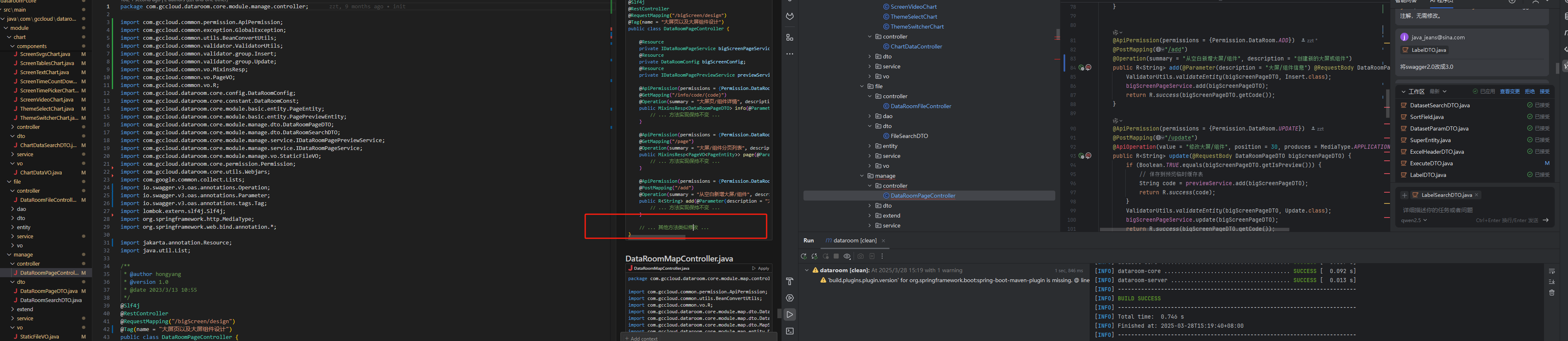Screen dimensions: 1568x341
Task: Open StaticFileVO.java in left explorer
Action: click(x=40, y=337)
